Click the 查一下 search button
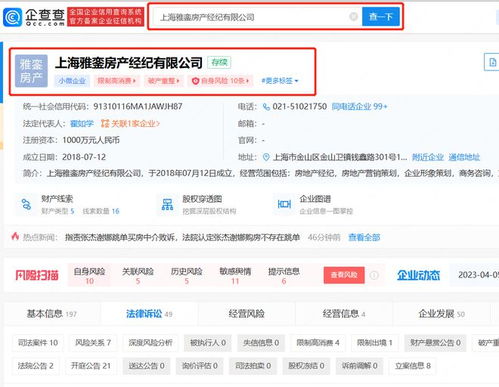 click(x=381, y=16)
